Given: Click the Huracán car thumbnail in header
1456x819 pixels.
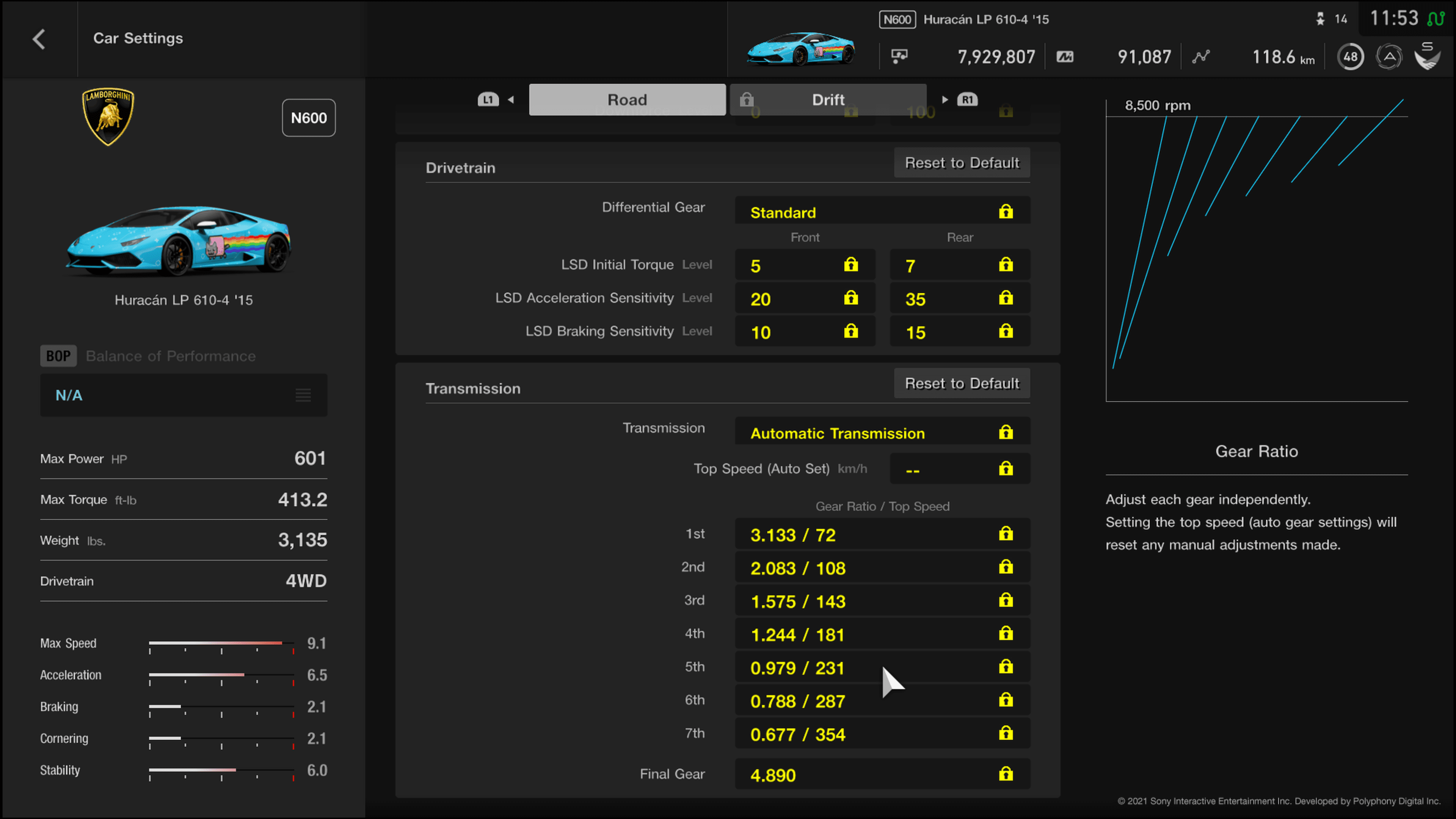Looking at the screenshot, I should tap(800, 49).
